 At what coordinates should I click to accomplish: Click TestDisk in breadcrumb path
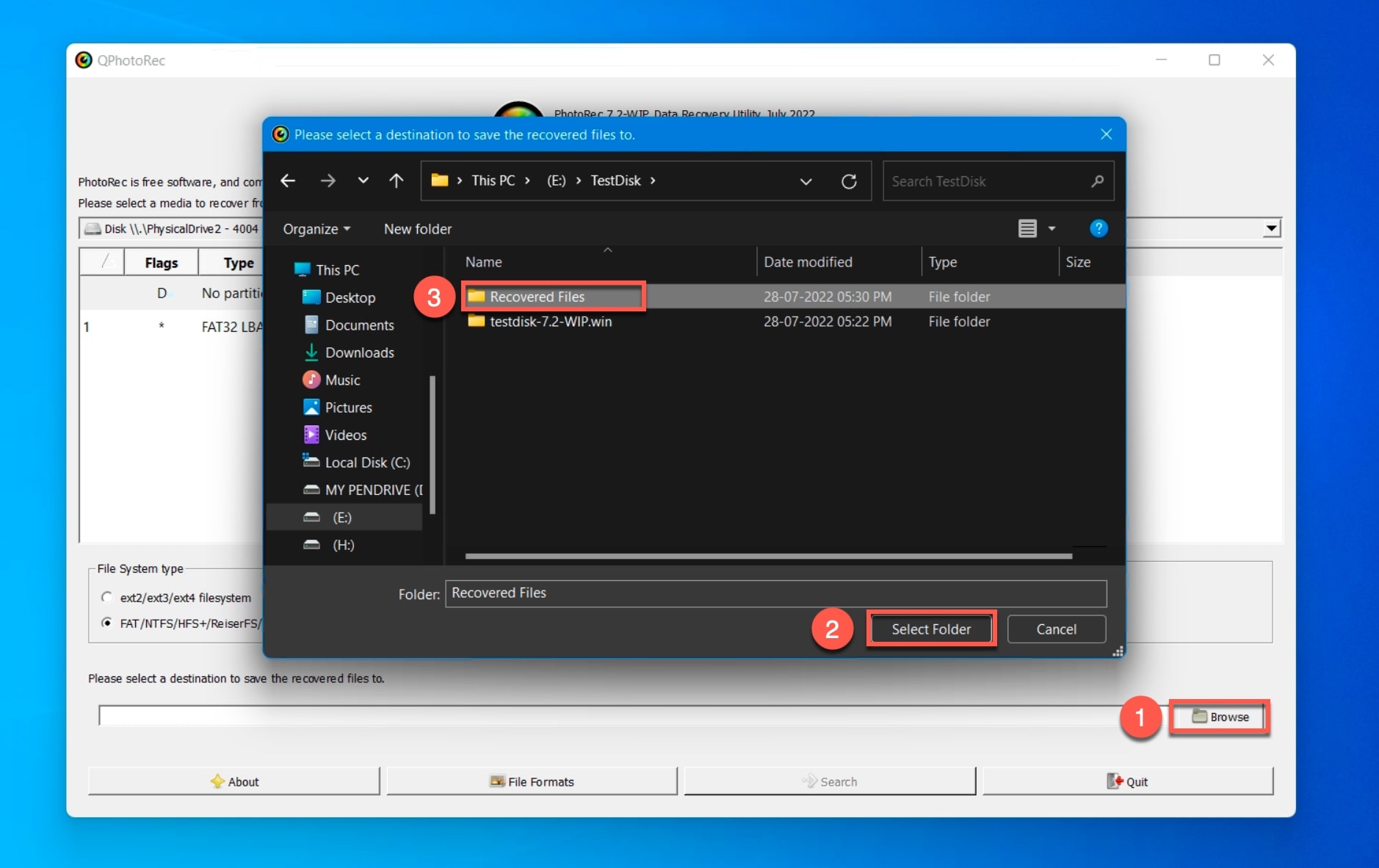point(615,181)
